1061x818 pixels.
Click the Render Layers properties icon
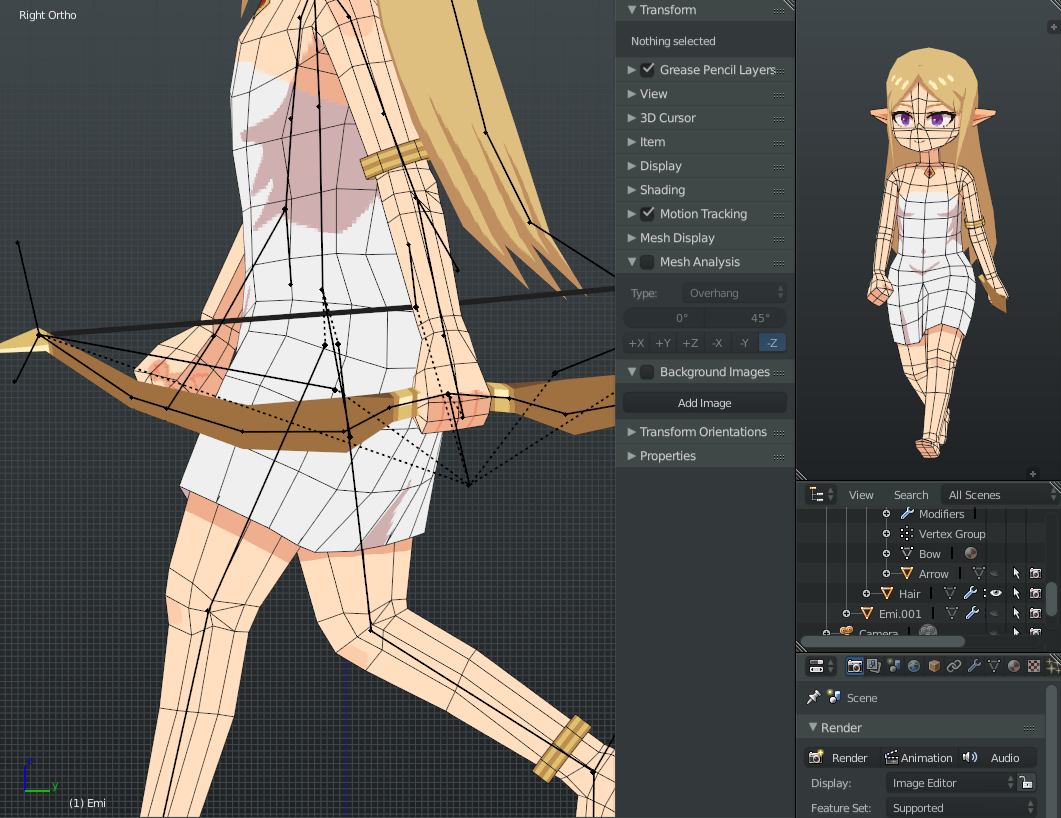(x=874, y=666)
